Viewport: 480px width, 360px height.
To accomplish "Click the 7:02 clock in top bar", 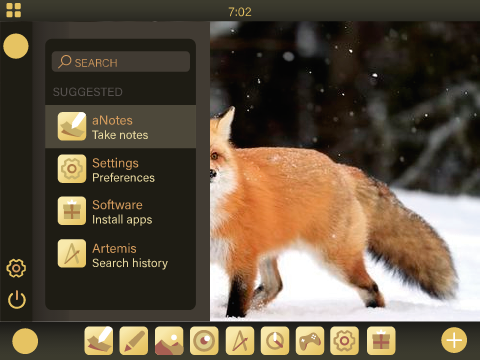I will (240, 12).
